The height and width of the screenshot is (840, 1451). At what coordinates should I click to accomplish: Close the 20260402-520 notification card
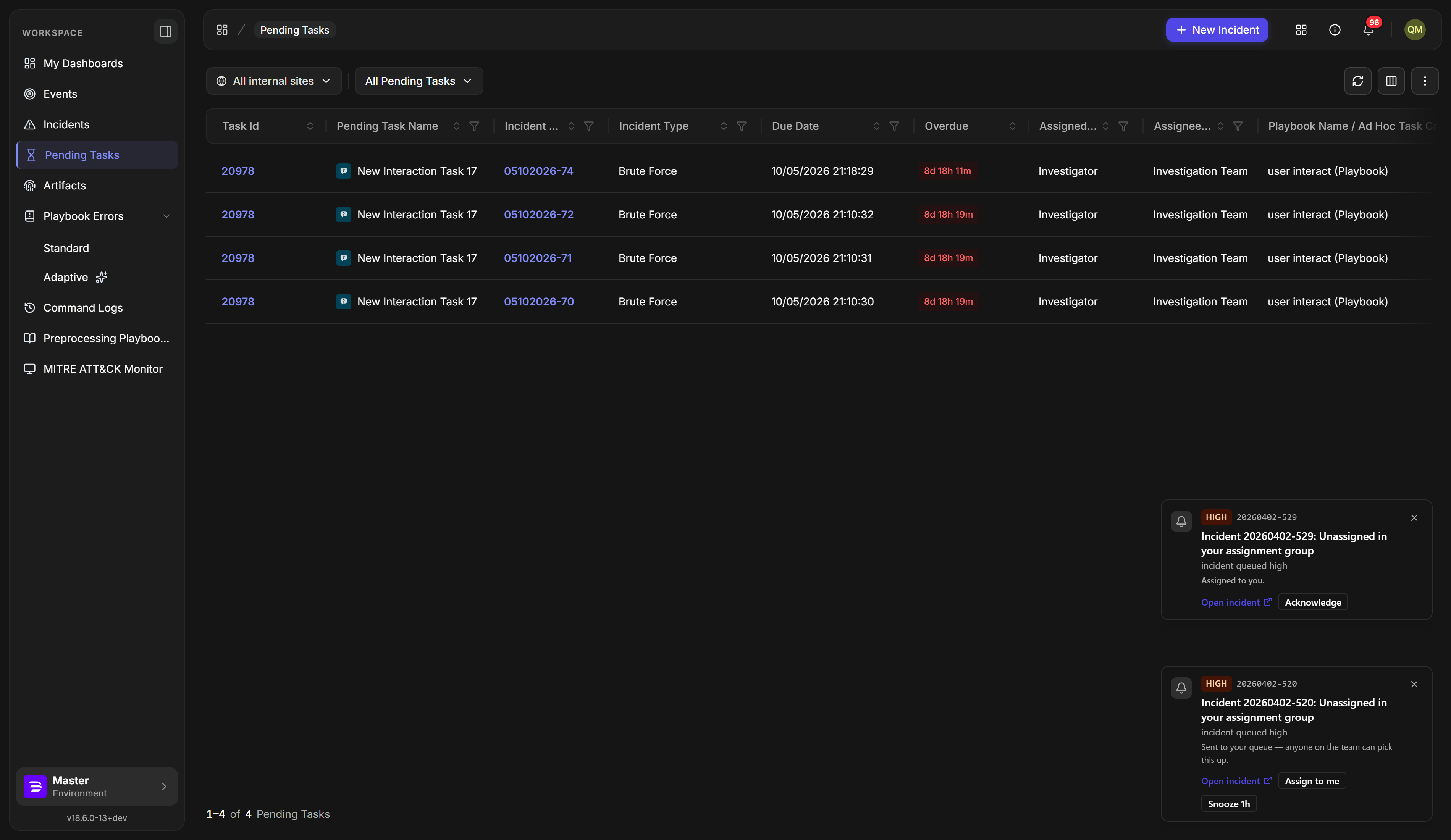[x=1414, y=685]
